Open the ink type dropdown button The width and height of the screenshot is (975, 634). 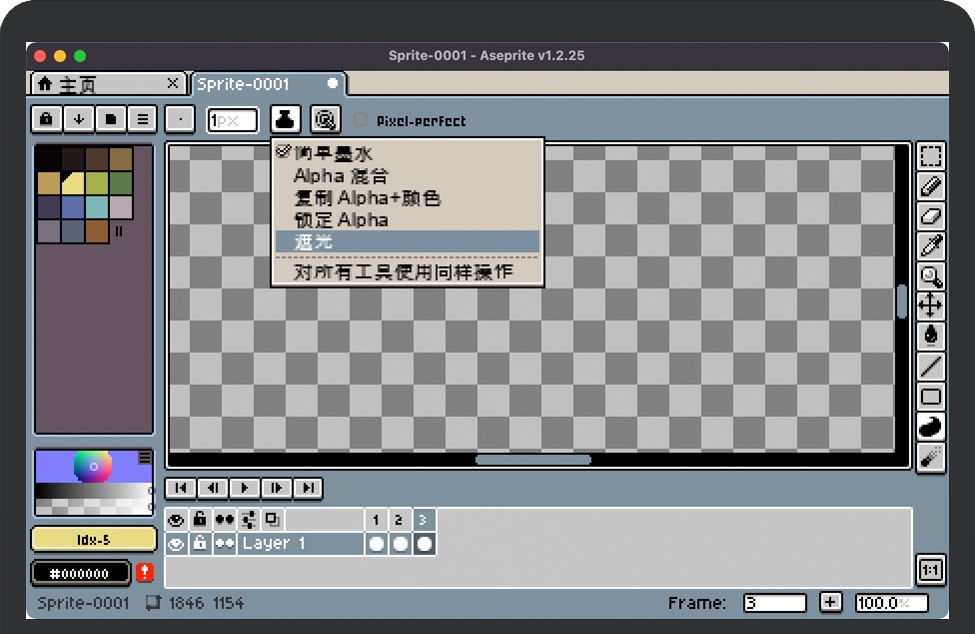(x=286, y=120)
